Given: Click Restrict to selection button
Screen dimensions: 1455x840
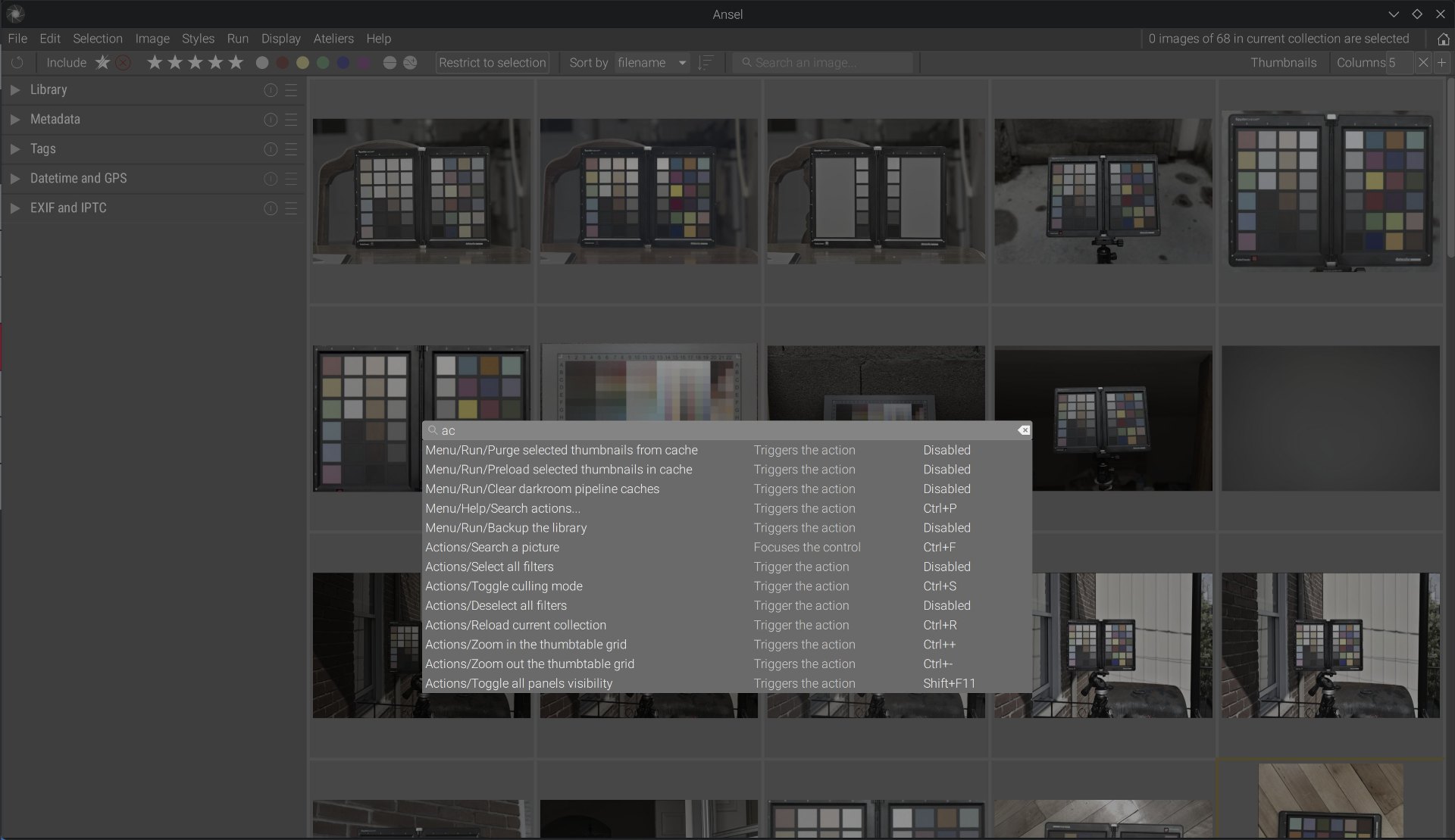Looking at the screenshot, I should click(x=493, y=63).
